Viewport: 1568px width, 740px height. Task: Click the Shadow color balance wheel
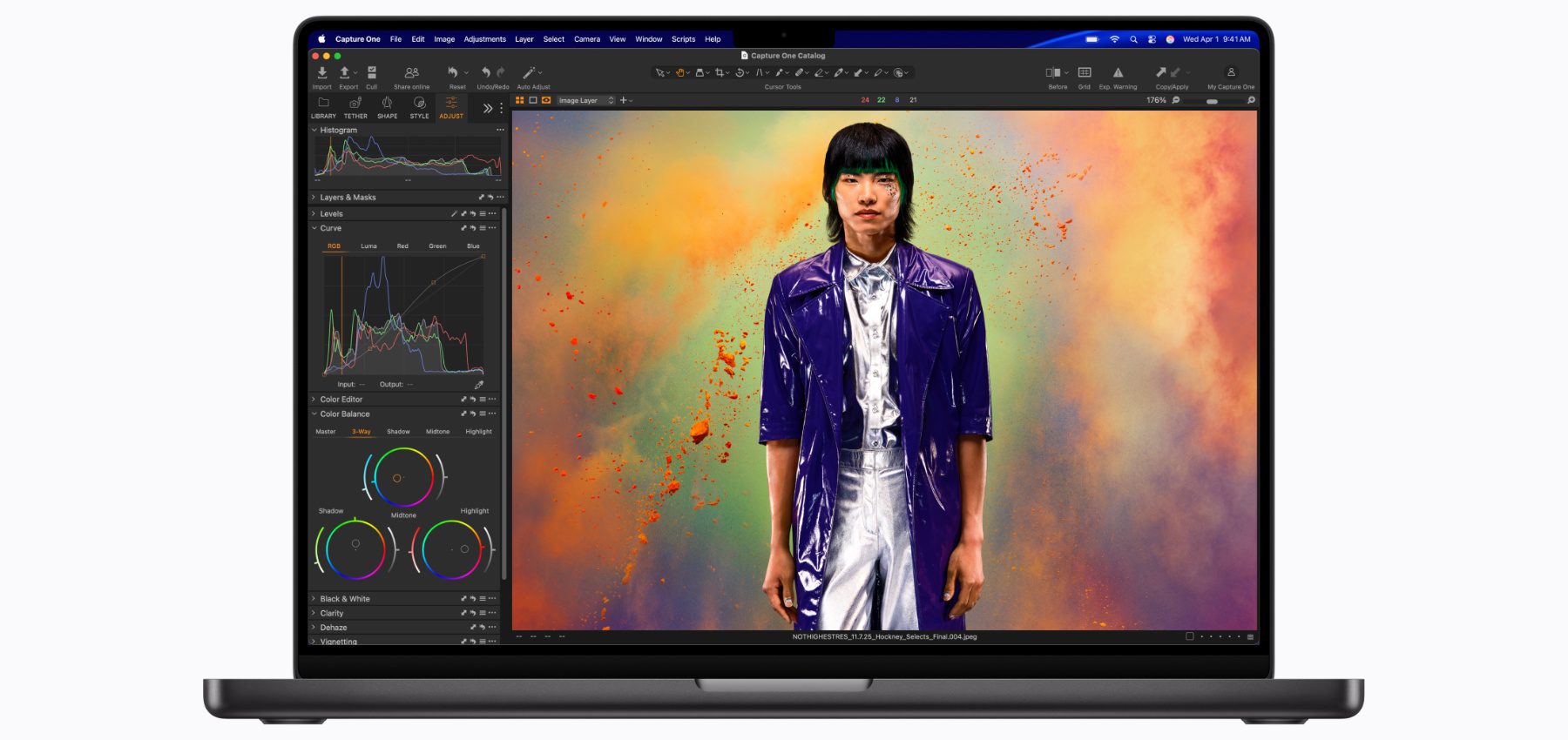[355, 549]
